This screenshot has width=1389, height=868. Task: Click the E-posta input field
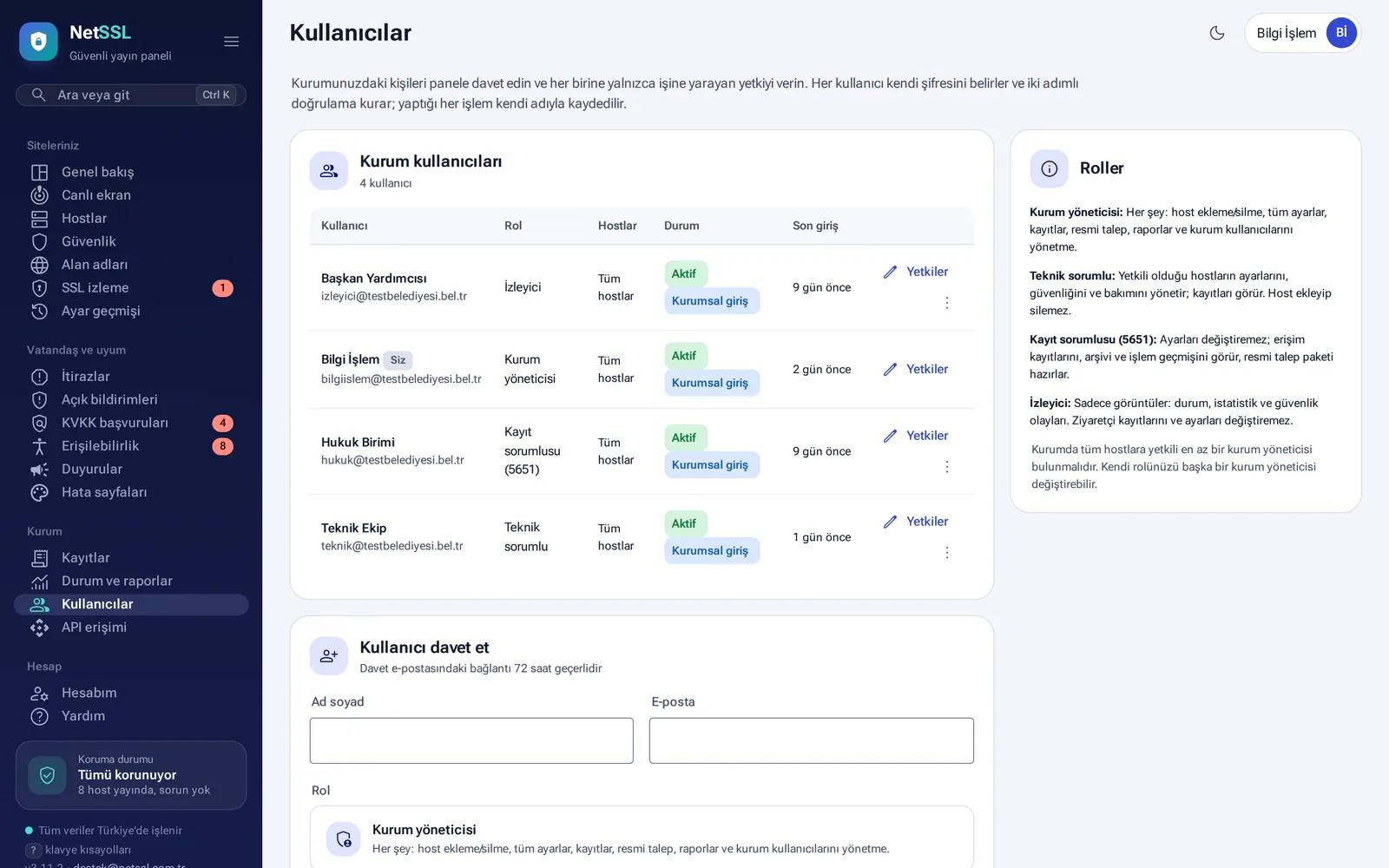(812, 740)
